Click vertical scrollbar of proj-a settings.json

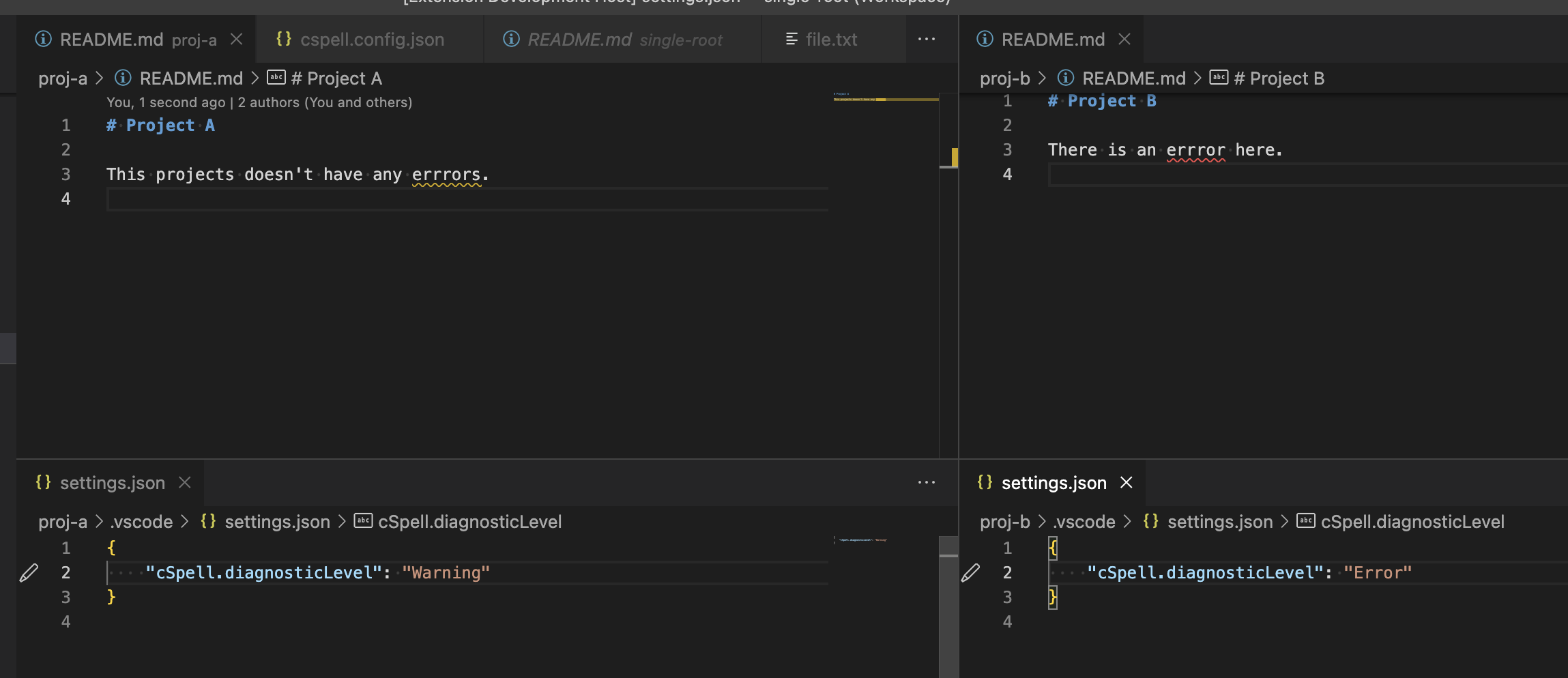(x=948, y=607)
